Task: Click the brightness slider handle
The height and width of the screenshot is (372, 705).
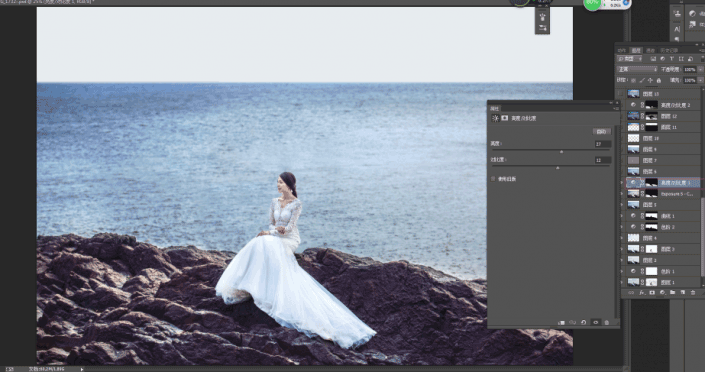Action: (x=562, y=152)
